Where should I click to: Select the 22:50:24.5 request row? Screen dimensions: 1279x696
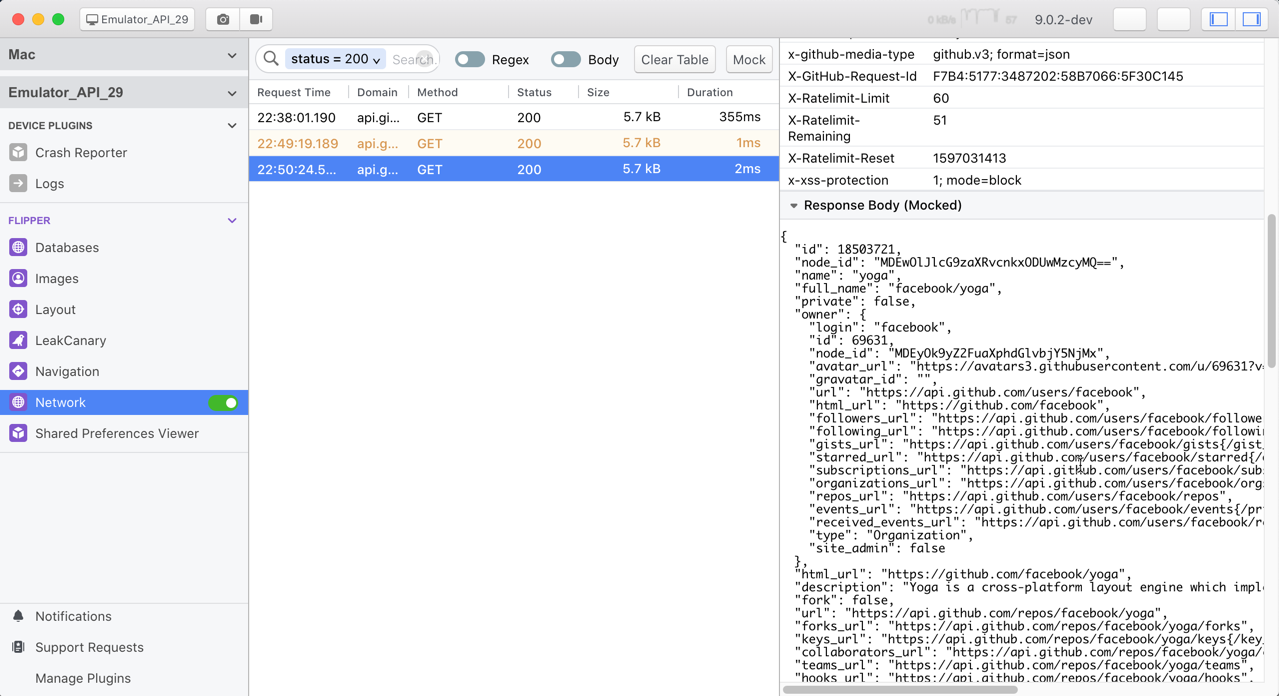(514, 169)
